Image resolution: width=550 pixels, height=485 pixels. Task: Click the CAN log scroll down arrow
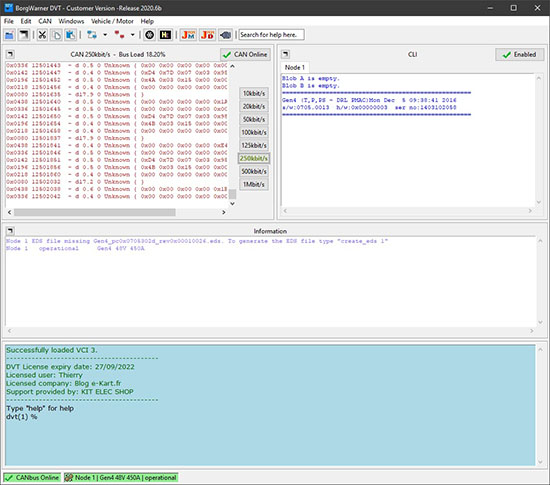coord(232,203)
